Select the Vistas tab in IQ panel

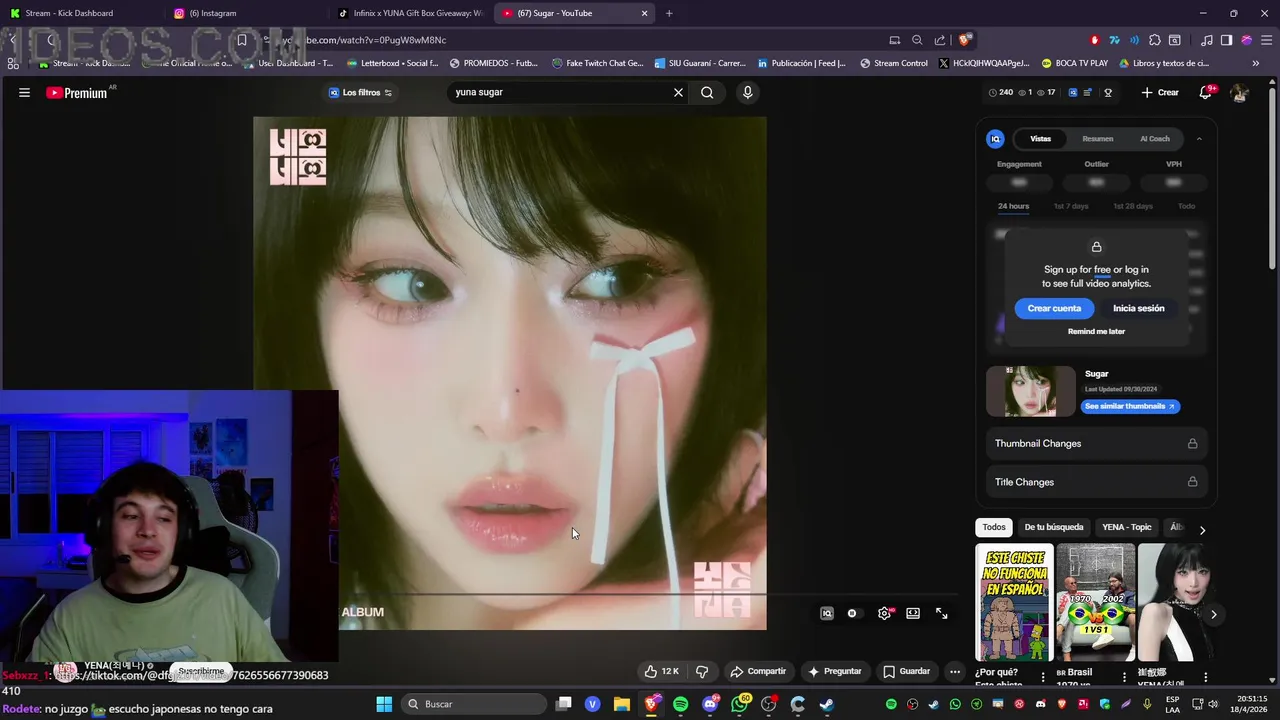[1041, 139]
